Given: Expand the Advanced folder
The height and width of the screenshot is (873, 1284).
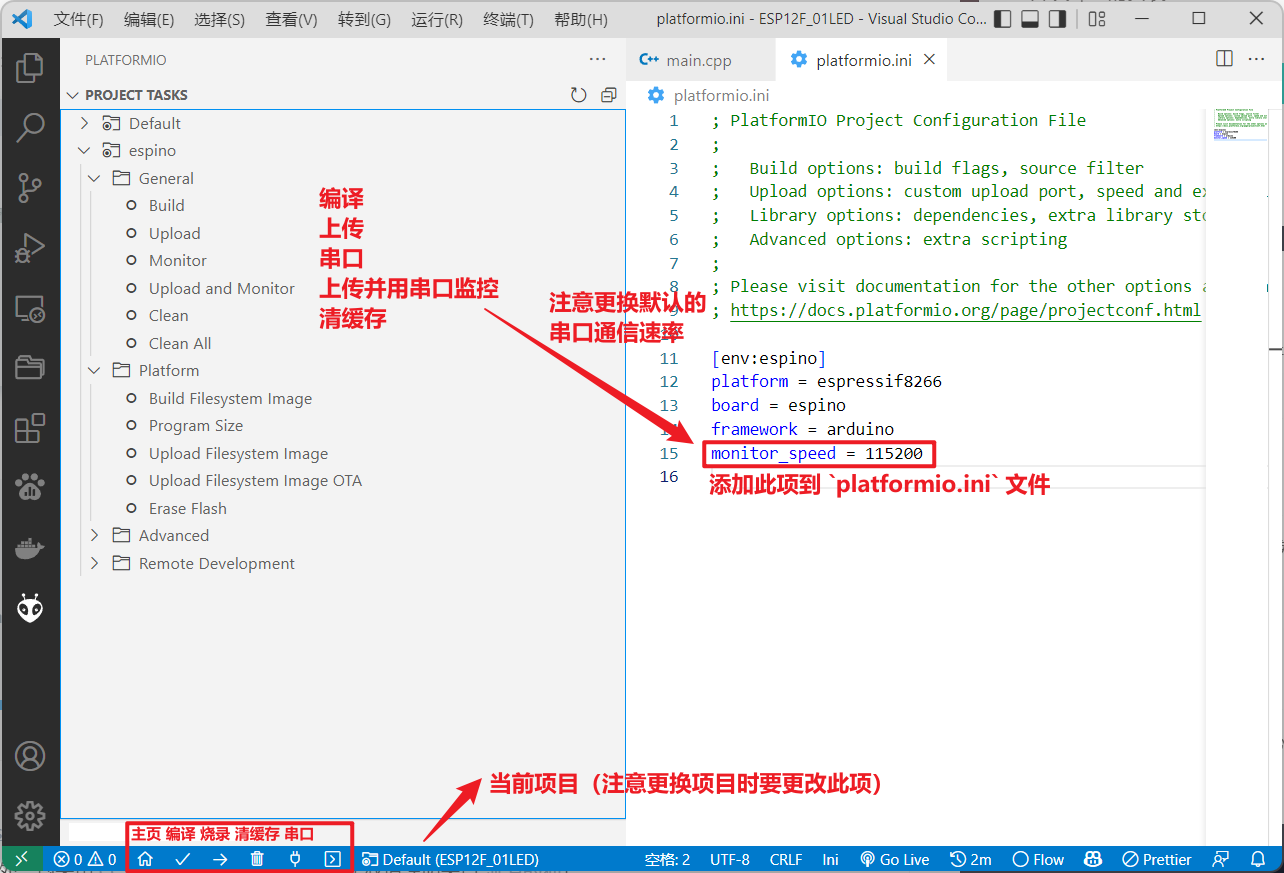Looking at the screenshot, I should [95, 535].
